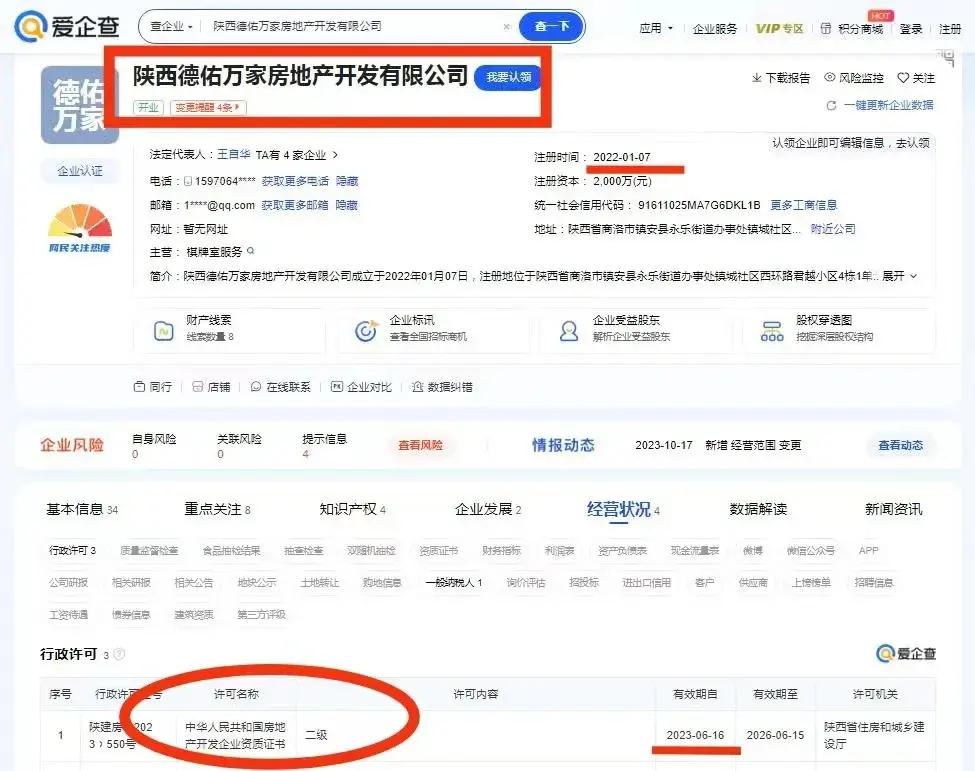Click the 2026-06-15 validity end date cell
Screen dimensions: 975x771
(775, 735)
